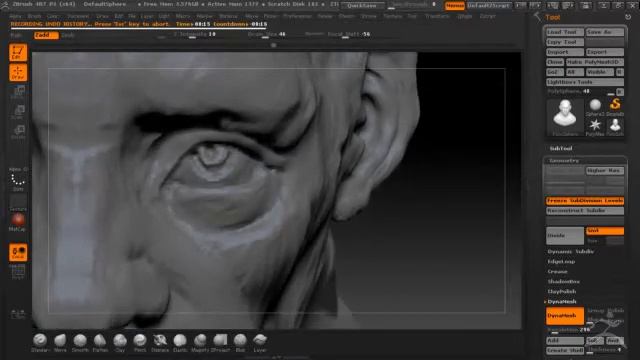The image size is (640, 360).
Task: Toggle the Smt option beside Divide
Action: [x=604, y=231]
